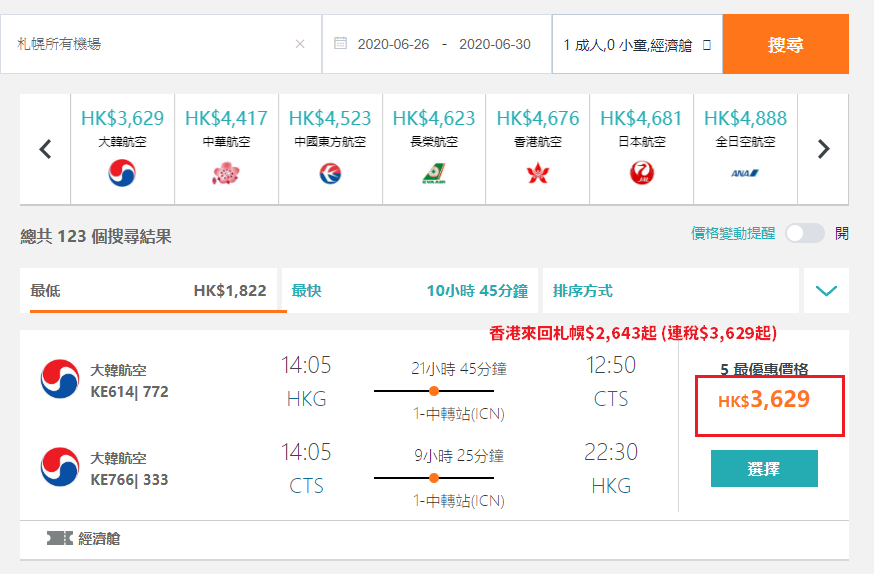The height and width of the screenshot is (574, 874).
Task: Select the EVA Air logo
Action: click(434, 173)
